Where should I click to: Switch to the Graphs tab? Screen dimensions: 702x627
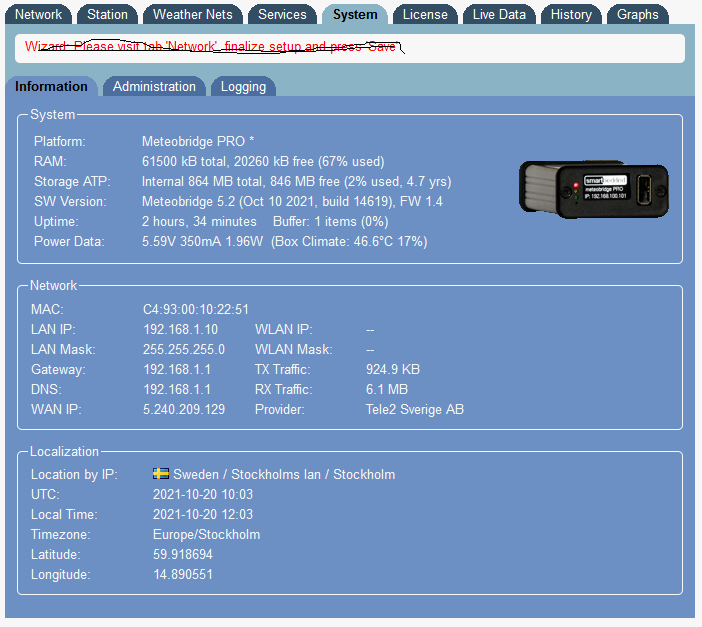(x=638, y=14)
